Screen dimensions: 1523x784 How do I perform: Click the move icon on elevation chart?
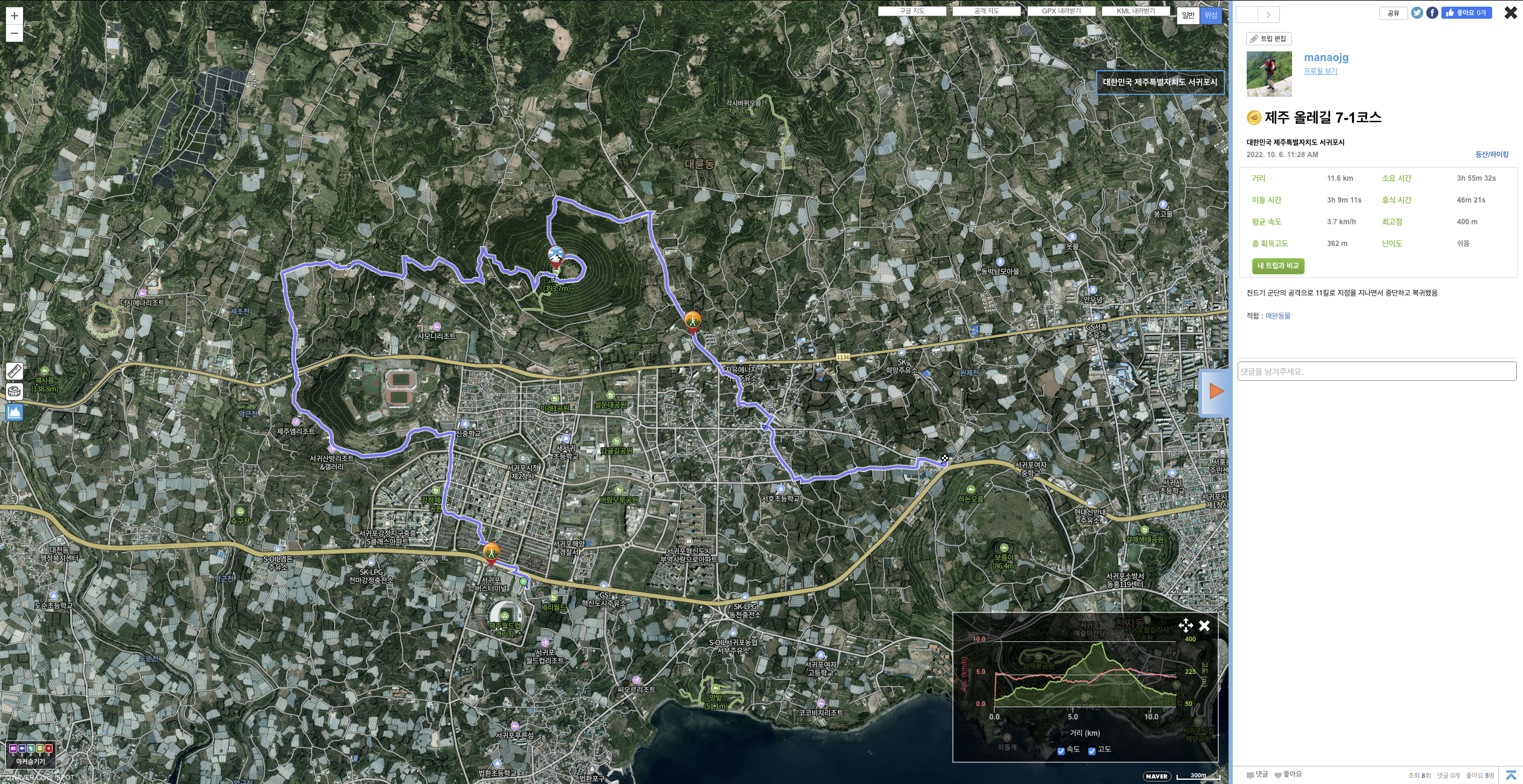click(x=1185, y=626)
